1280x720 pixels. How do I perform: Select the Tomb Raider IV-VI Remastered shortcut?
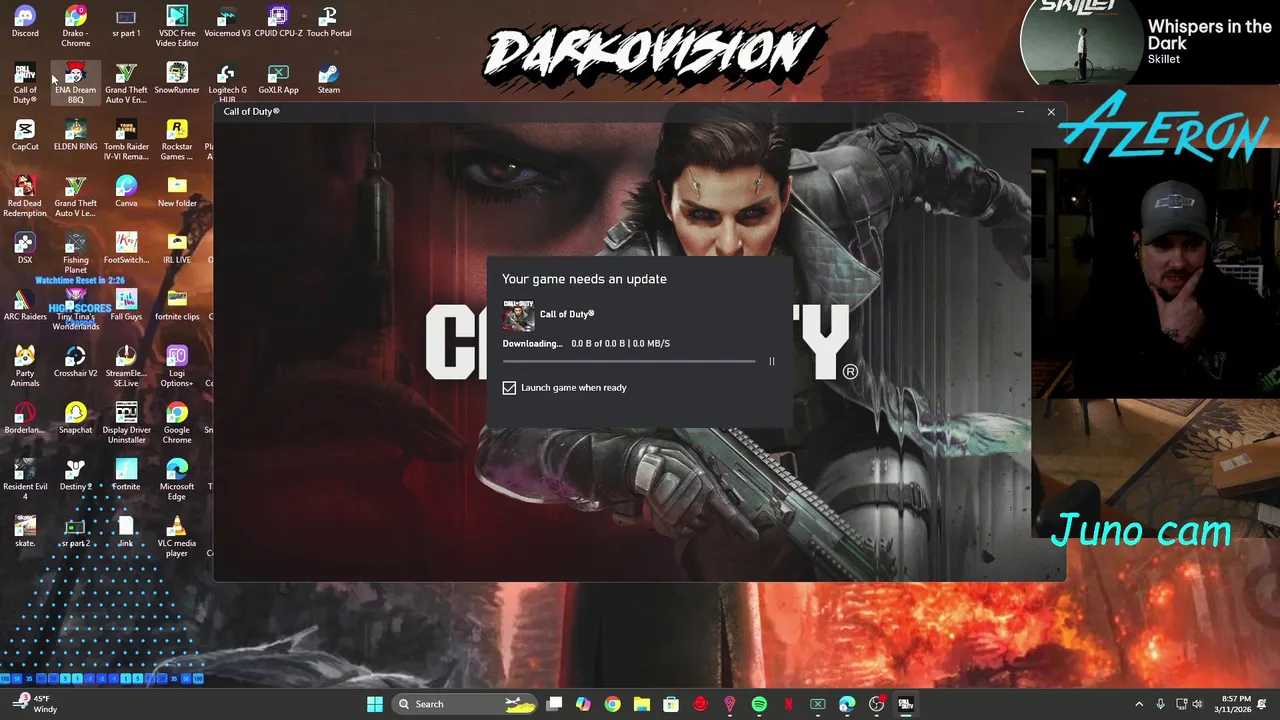tap(126, 140)
